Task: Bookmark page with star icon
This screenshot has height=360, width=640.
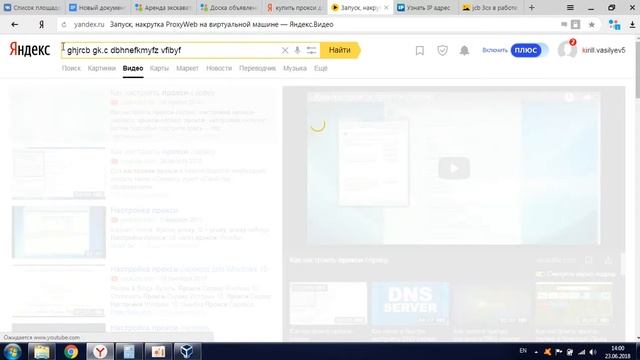Action: tap(591, 24)
